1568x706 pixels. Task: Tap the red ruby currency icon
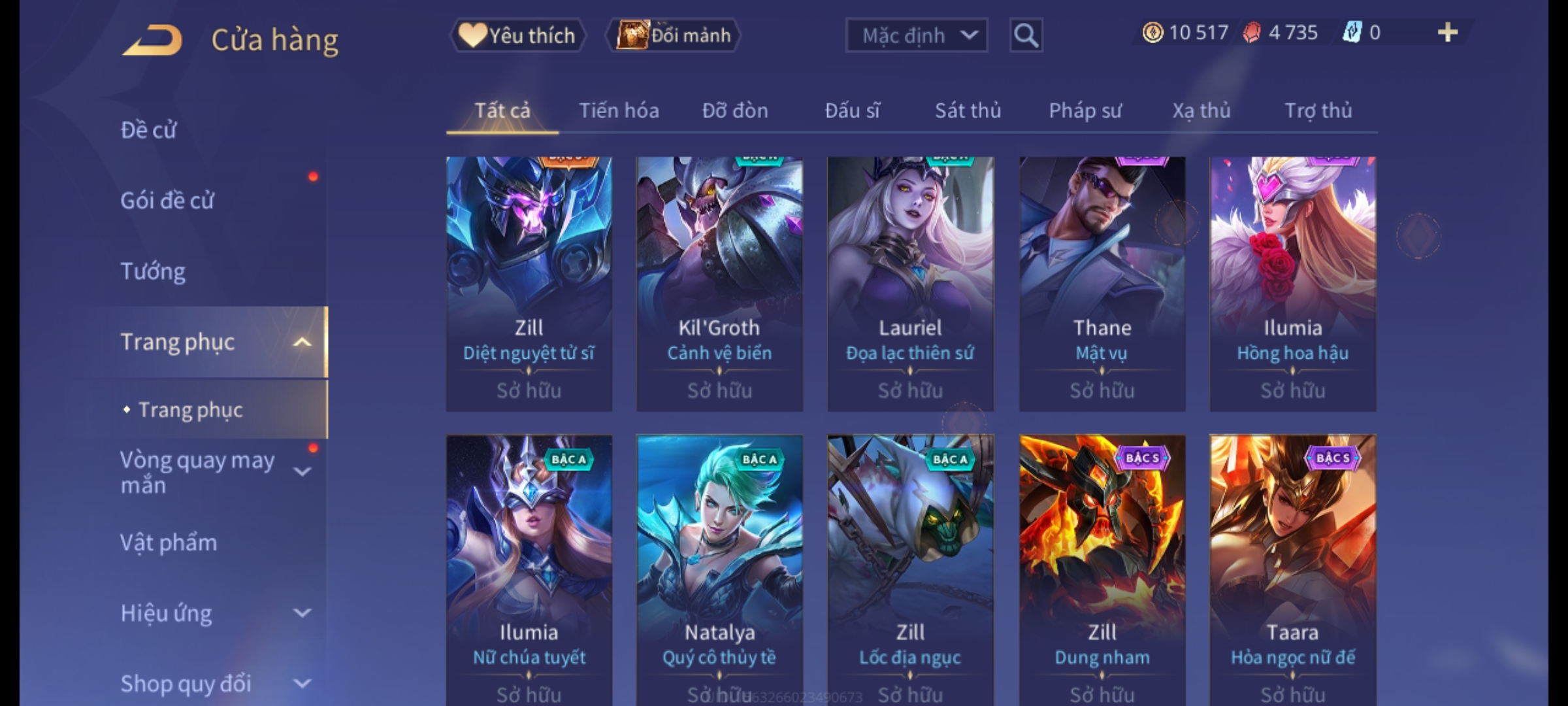coord(1252,33)
